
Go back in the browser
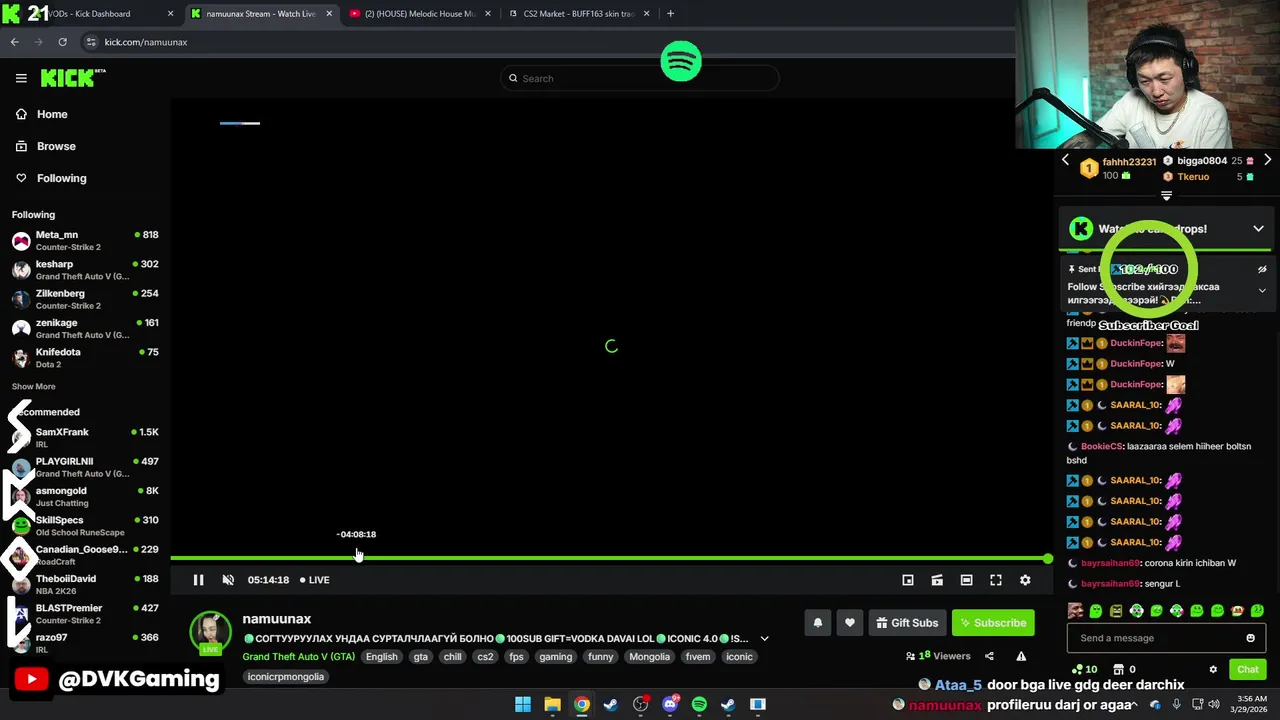(14, 42)
